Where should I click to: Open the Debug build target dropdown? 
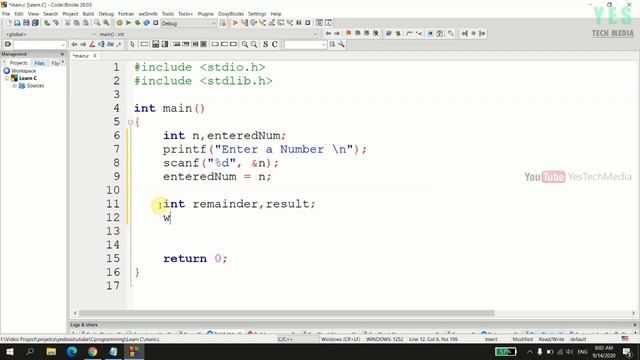189,23
